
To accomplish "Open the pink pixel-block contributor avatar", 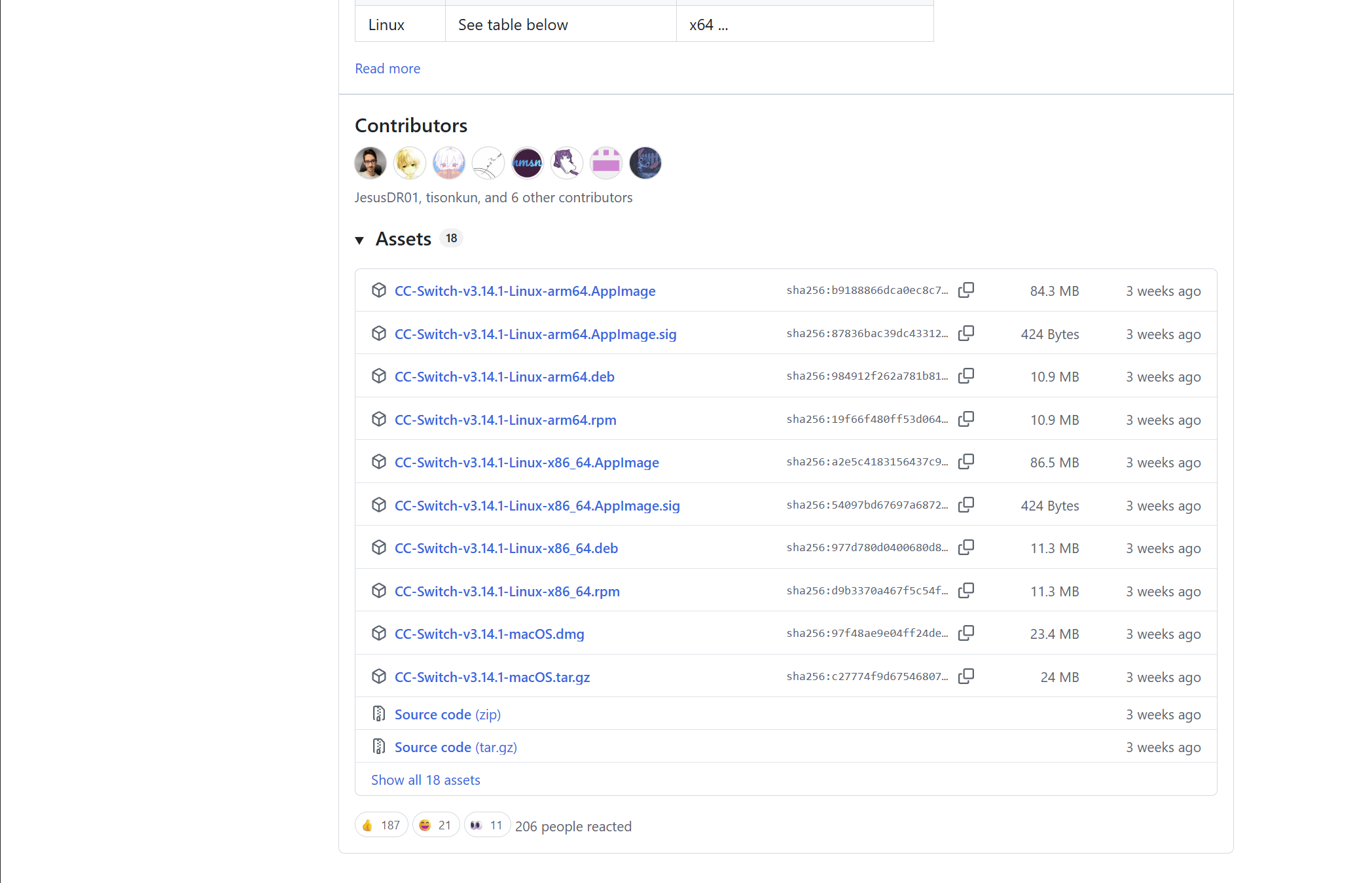I will (x=606, y=163).
